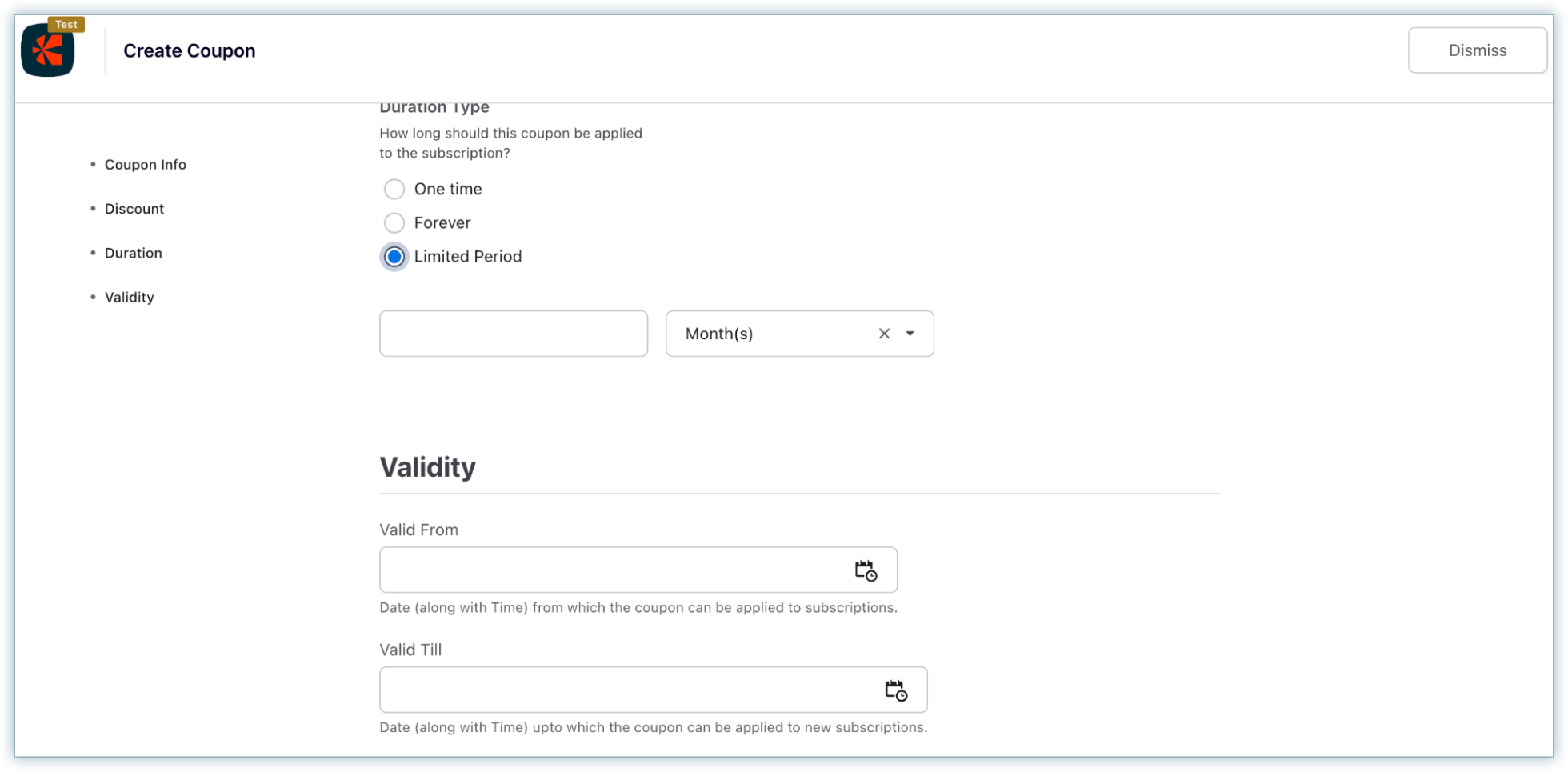The image size is (1568, 772).
Task: Jump to the Duration section link
Action: [133, 253]
